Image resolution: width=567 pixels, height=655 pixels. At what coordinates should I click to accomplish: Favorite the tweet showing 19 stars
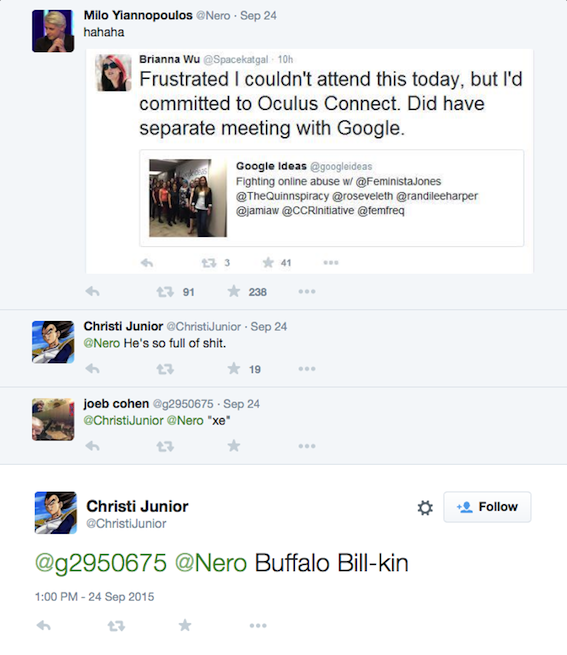(x=234, y=368)
